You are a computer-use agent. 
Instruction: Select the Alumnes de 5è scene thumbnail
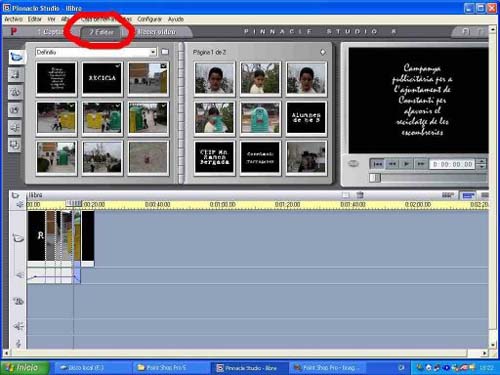(x=306, y=118)
